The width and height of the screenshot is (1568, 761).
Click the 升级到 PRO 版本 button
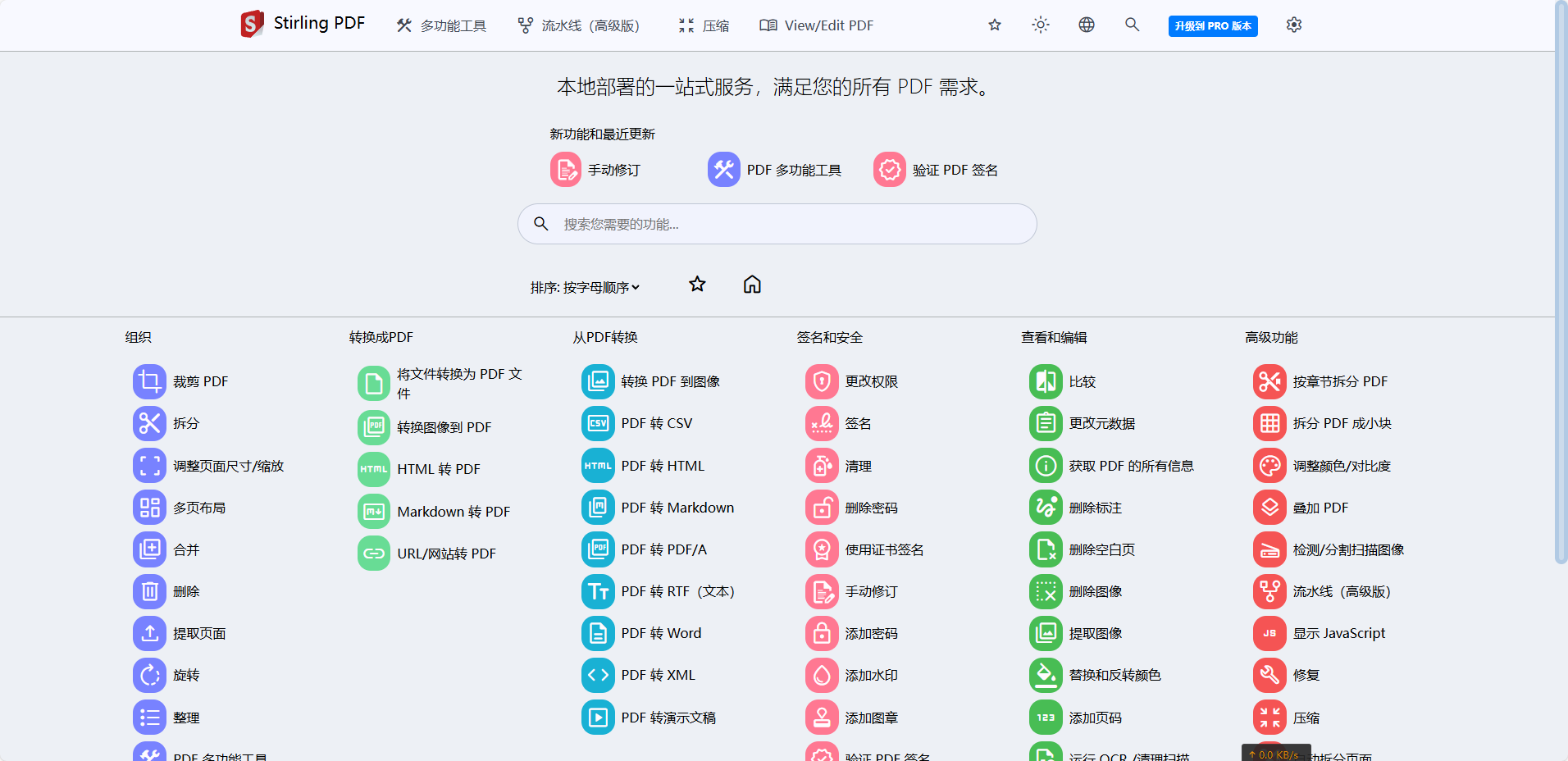point(1213,26)
